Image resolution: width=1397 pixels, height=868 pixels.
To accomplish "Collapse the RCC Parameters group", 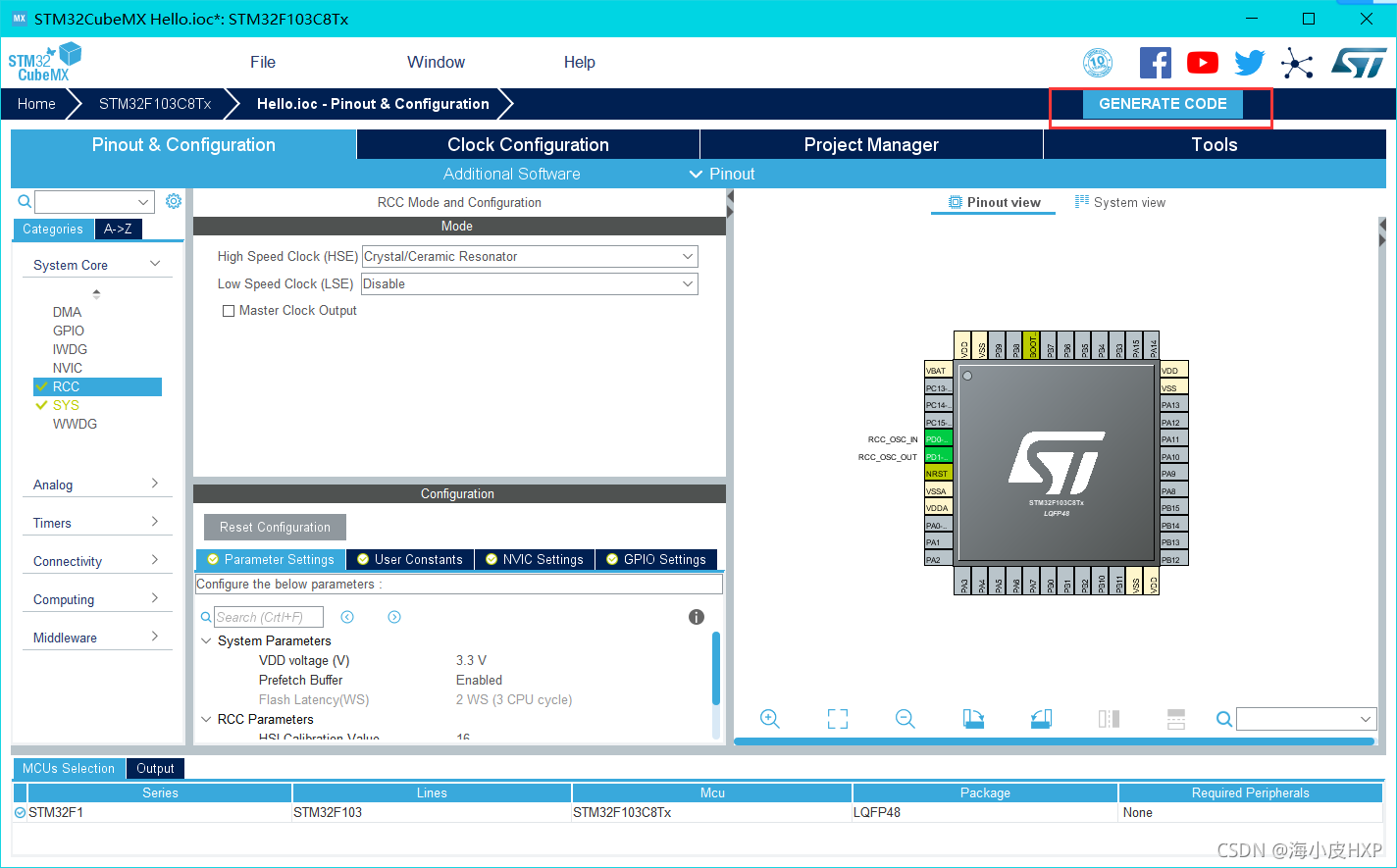I will click(206, 719).
